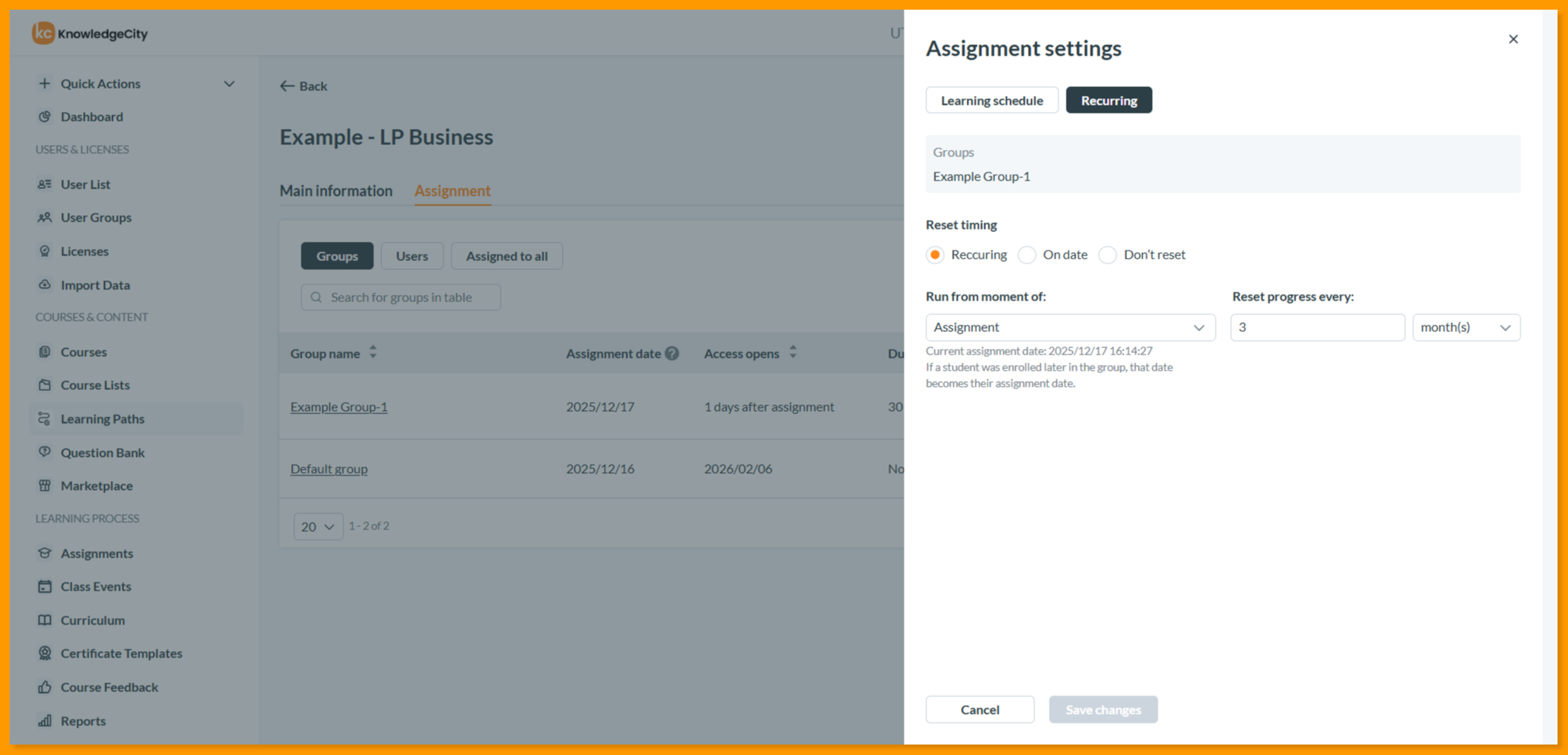Go back using the Back link

pyautogui.click(x=303, y=86)
